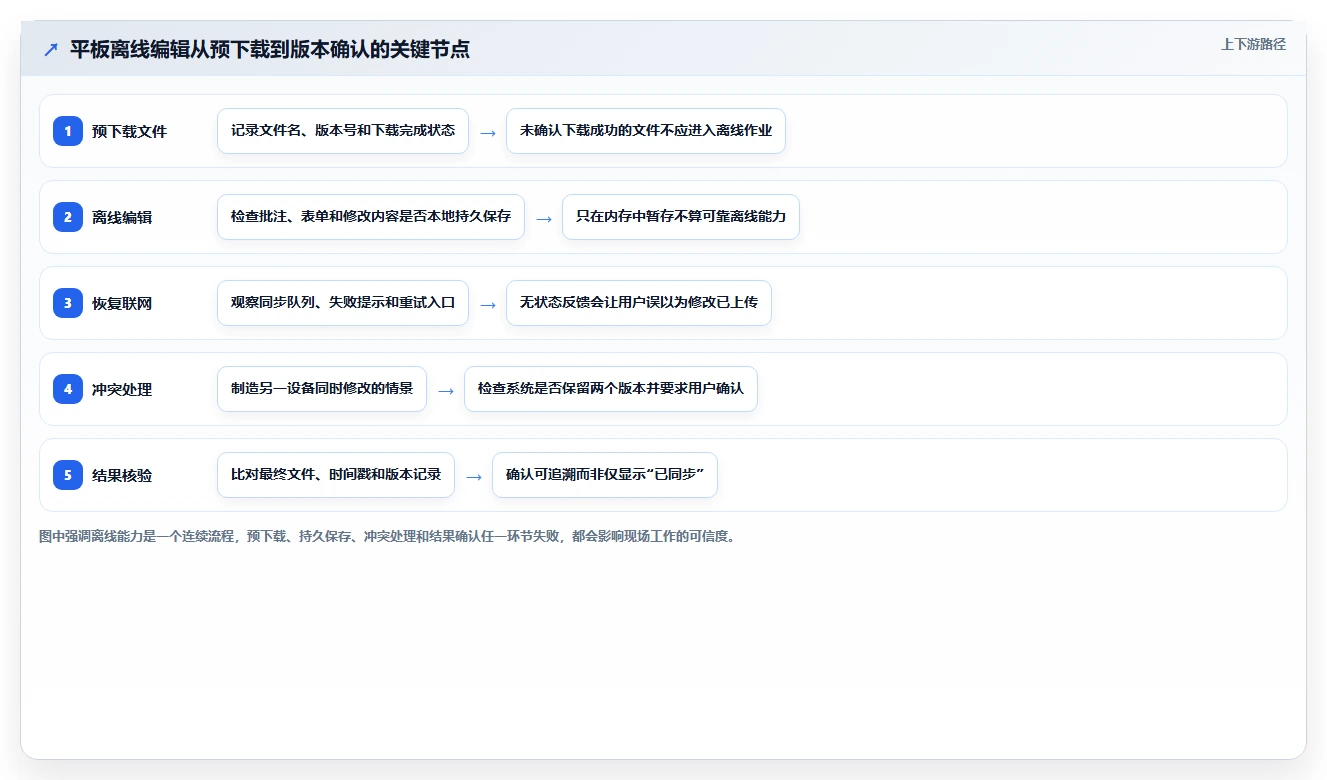Click step number 2 badge for 离线编辑
Image resolution: width=1327 pixels, height=780 pixels.
pos(68,216)
